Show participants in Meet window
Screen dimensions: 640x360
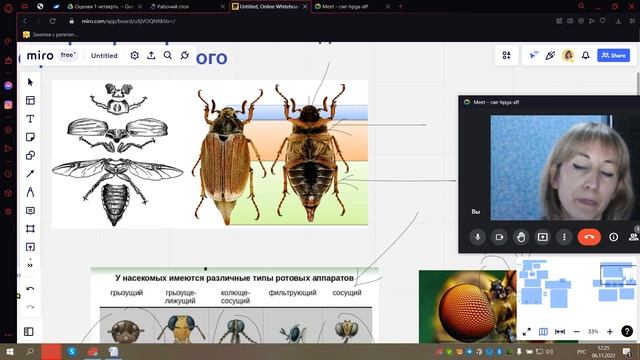(x=633, y=237)
